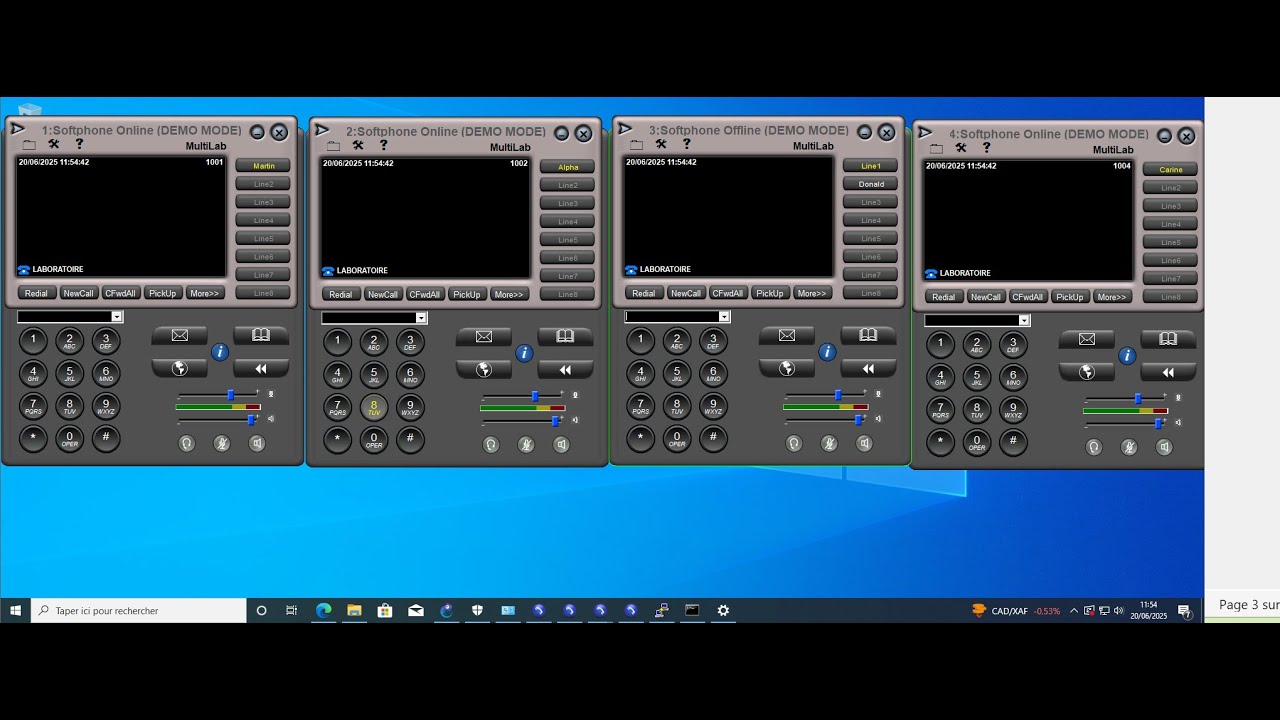Toggle headset mode in Softphone 4
The image size is (1280, 720).
coord(1093,447)
